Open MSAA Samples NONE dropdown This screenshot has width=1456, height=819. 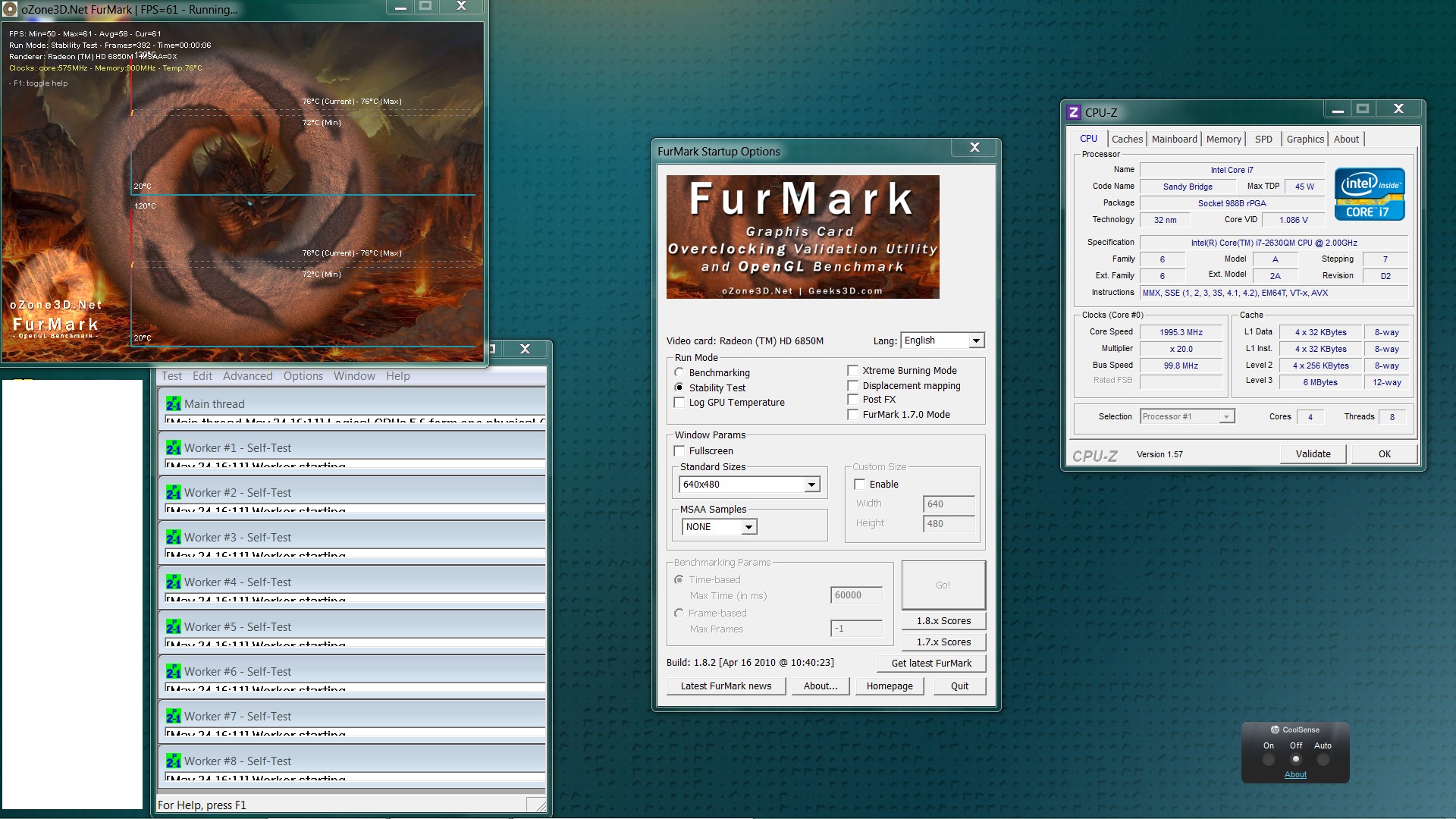pos(719,527)
